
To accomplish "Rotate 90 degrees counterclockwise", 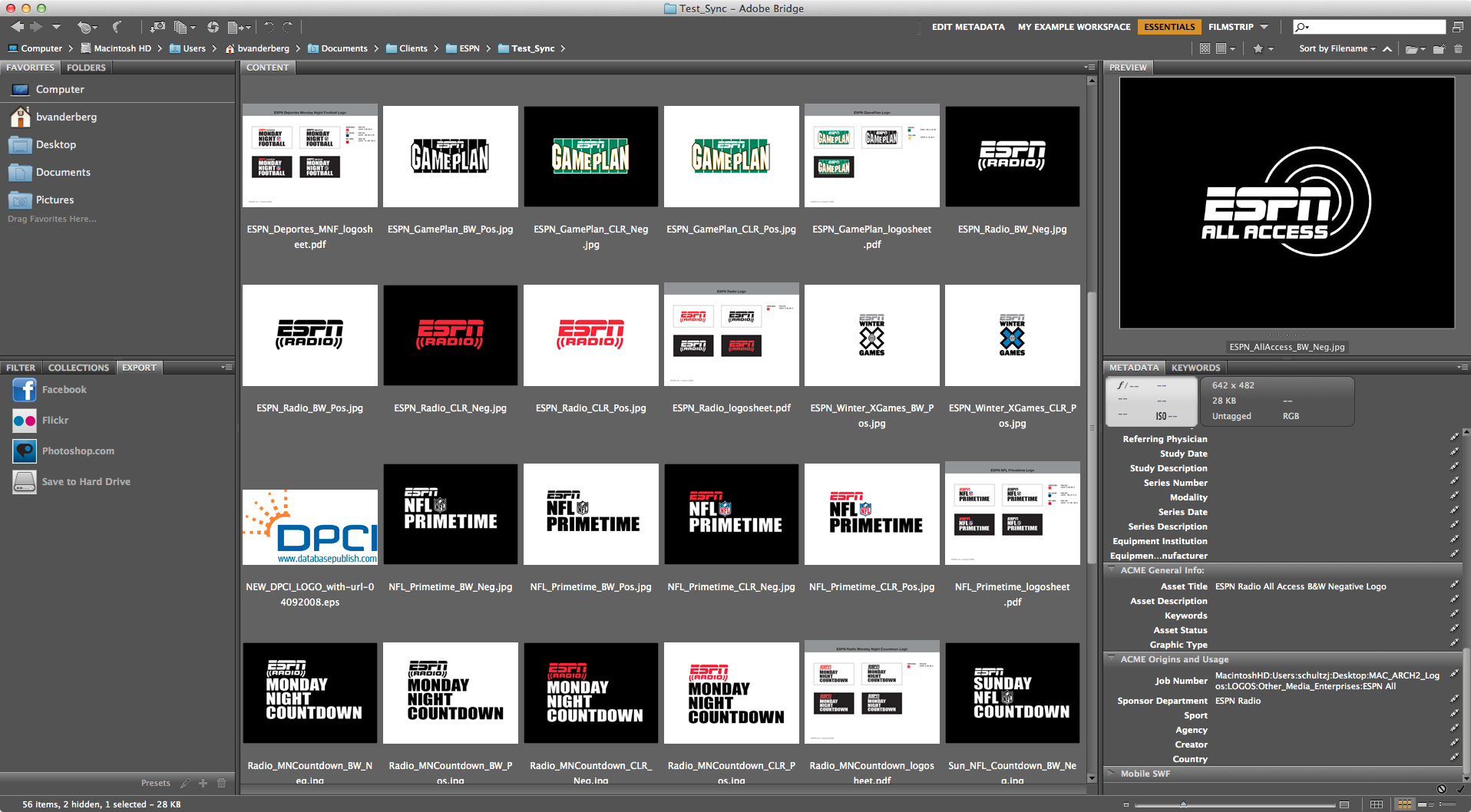I will click(x=269, y=27).
